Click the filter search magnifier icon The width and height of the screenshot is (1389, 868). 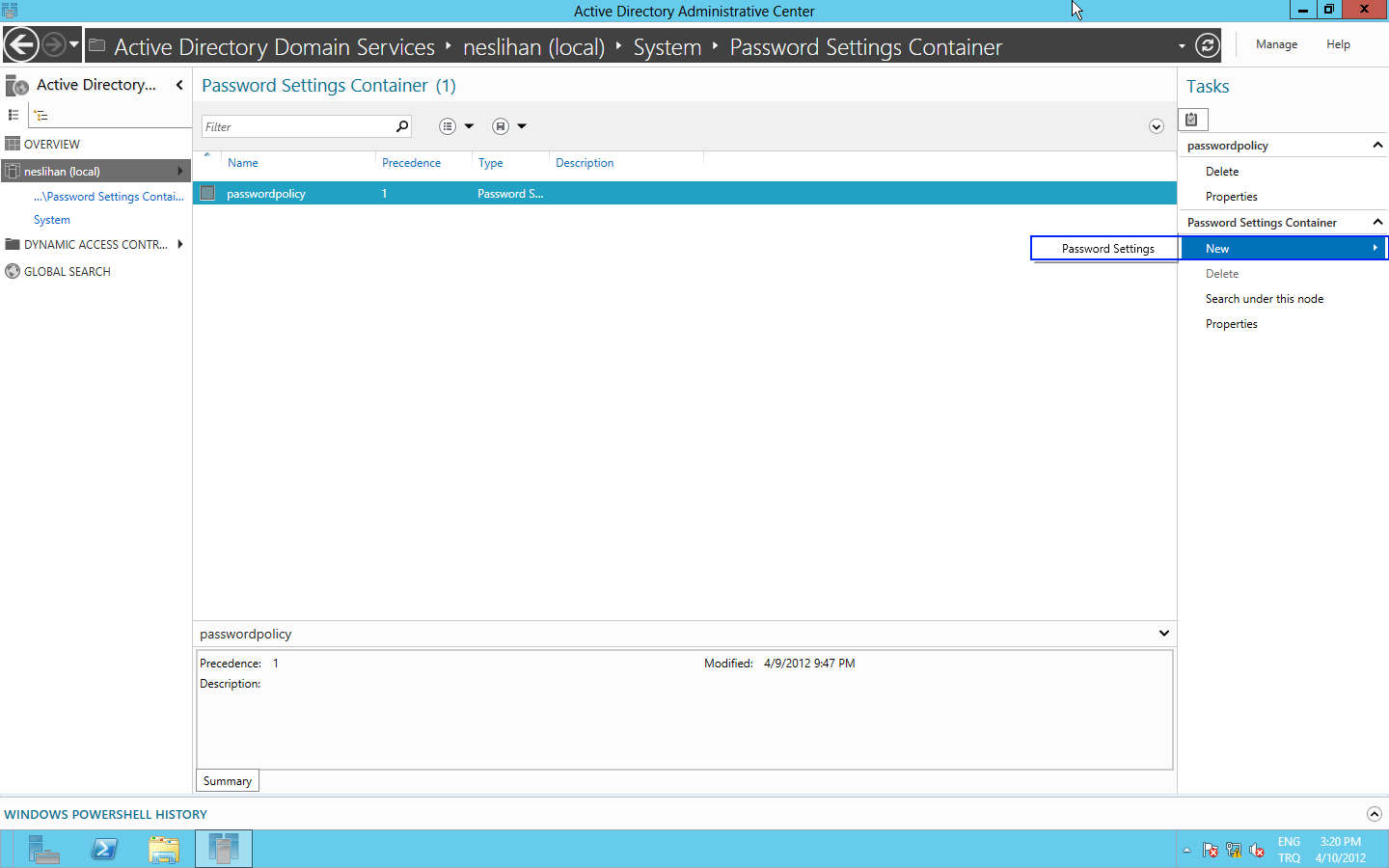(402, 126)
